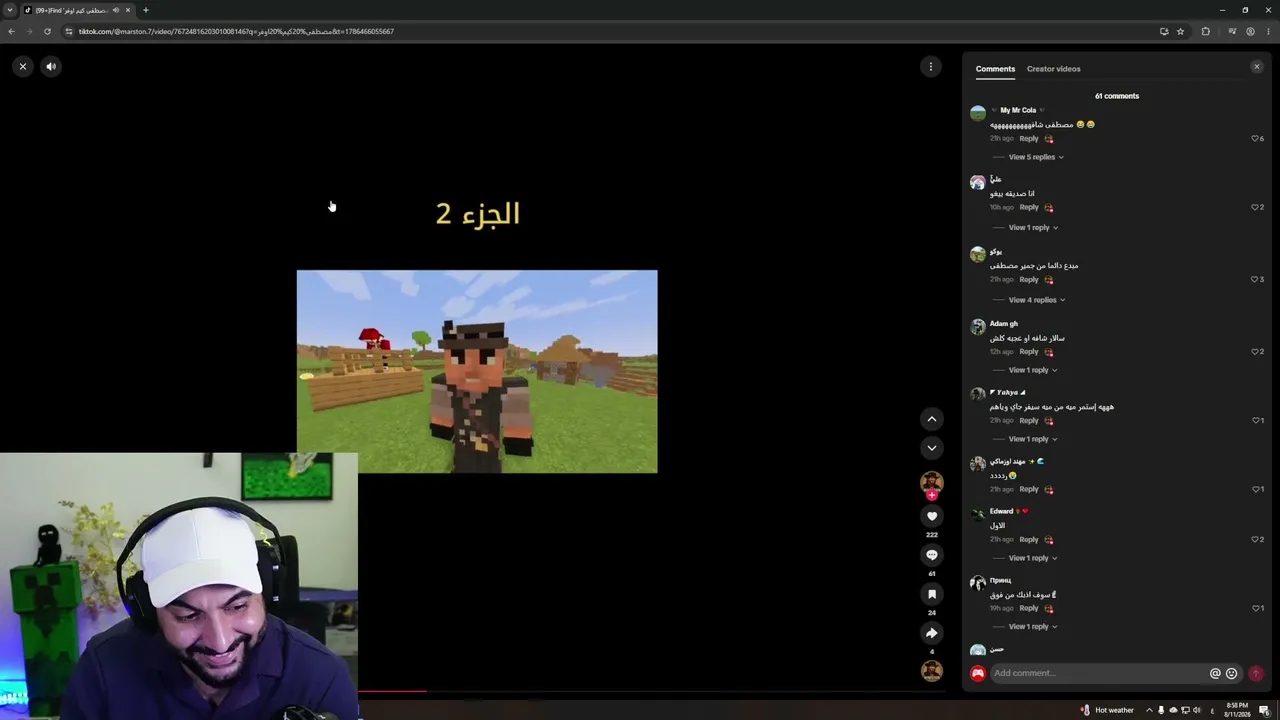Like My Mr Cola's comment with 6 likes
This screenshot has width=1280, height=720.
pos(1255,139)
